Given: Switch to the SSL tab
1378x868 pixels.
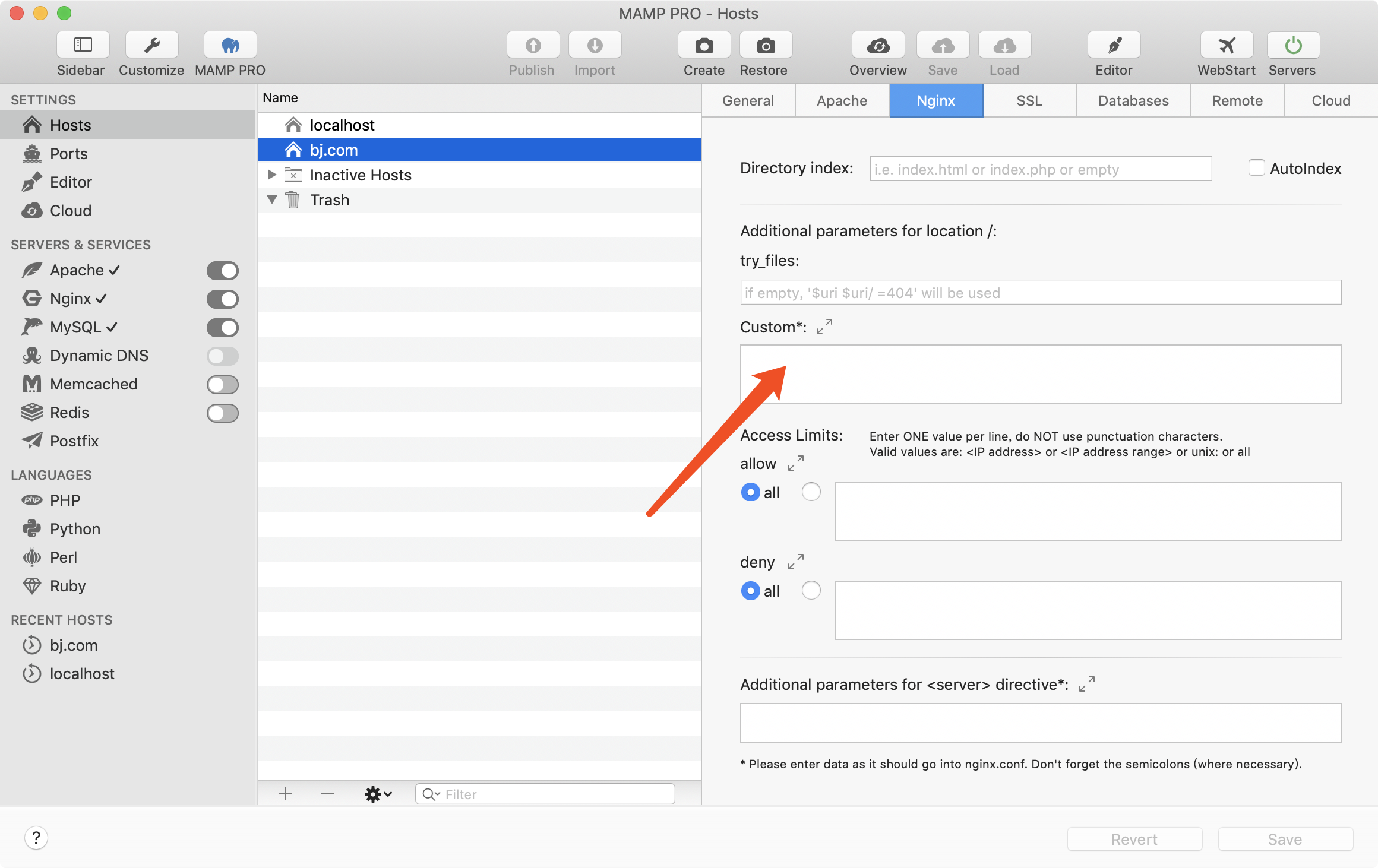Looking at the screenshot, I should click(1029, 100).
